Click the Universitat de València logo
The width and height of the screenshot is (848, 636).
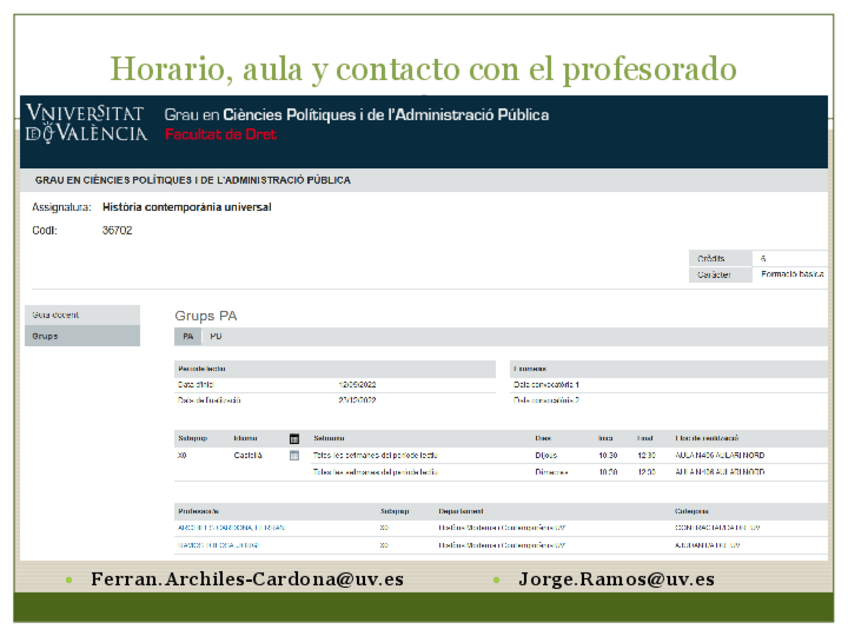[x=87, y=123]
